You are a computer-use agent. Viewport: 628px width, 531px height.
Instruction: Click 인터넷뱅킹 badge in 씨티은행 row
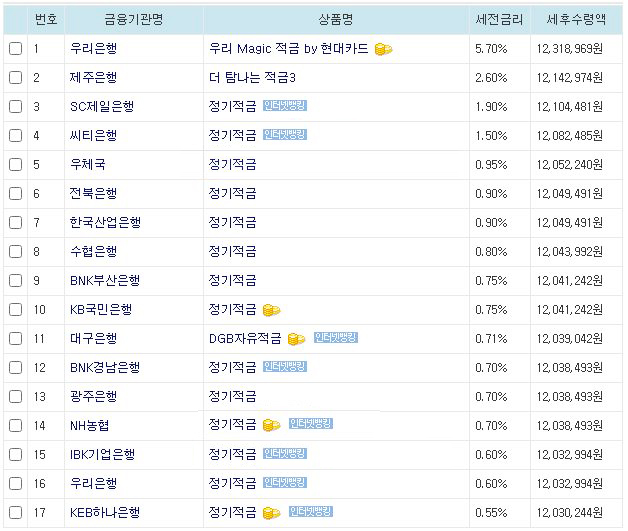(285, 135)
